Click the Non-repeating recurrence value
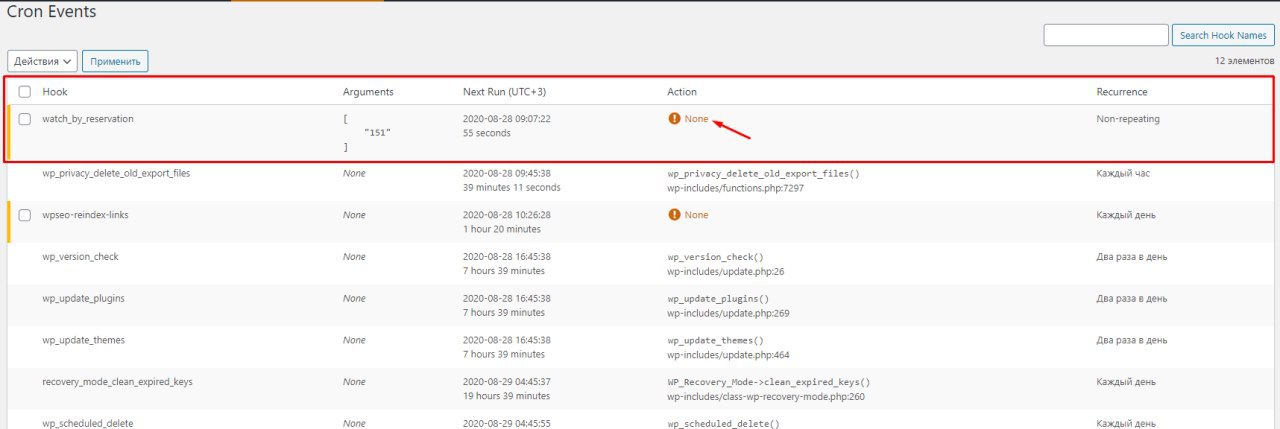The width and height of the screenshot is (1280, 429). [x=1128, y=119]
